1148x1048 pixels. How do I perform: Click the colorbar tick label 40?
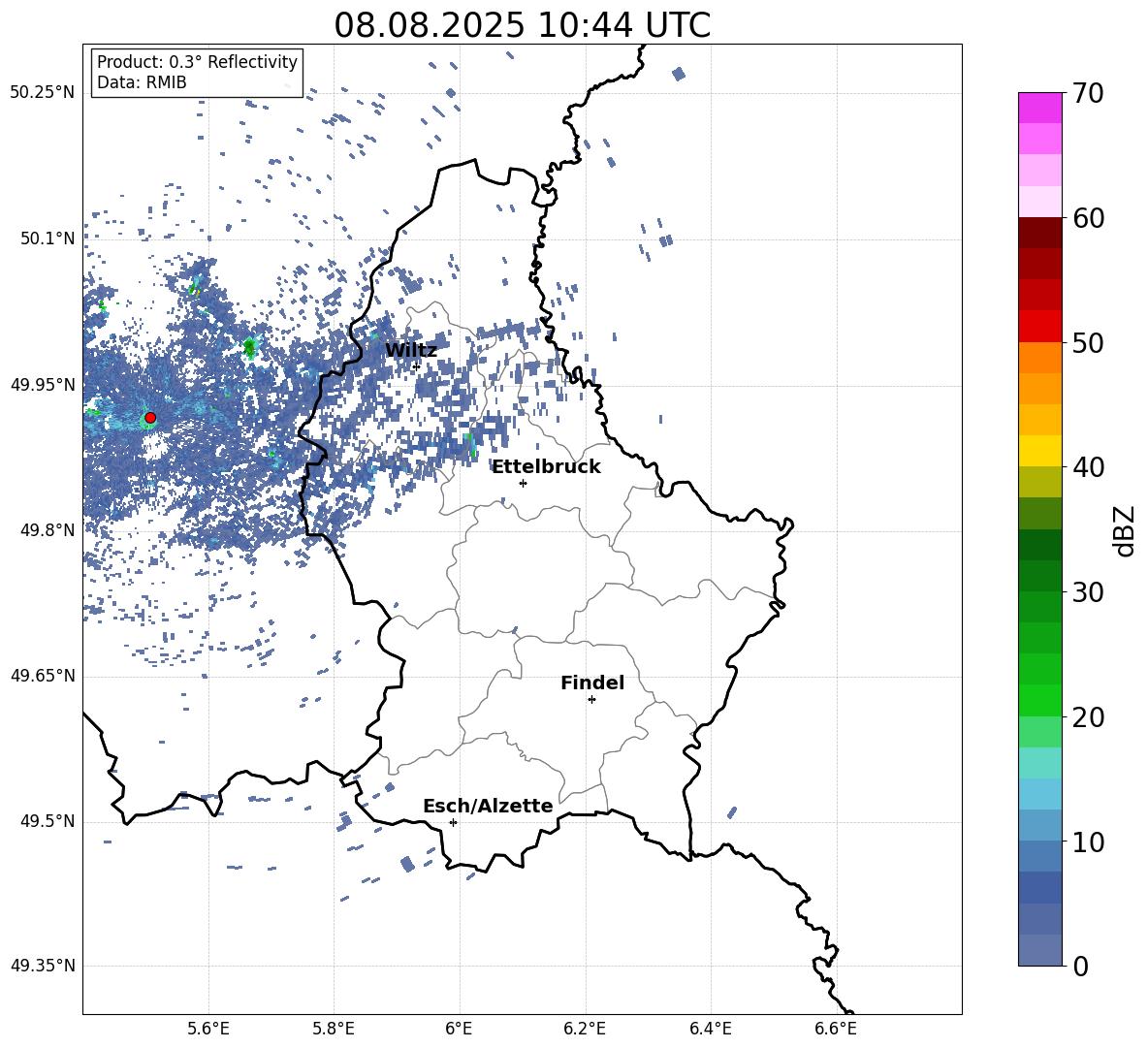pyautogui.click(x=1088, y=467)
